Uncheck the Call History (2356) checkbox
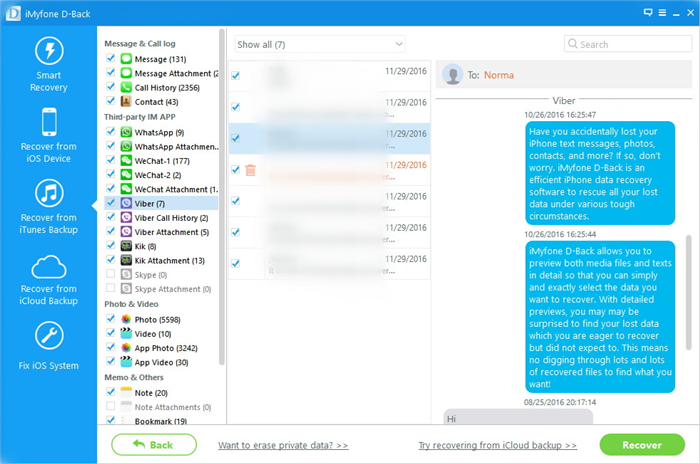The width and height of the screenshot is (700, 464). [111, 87]
